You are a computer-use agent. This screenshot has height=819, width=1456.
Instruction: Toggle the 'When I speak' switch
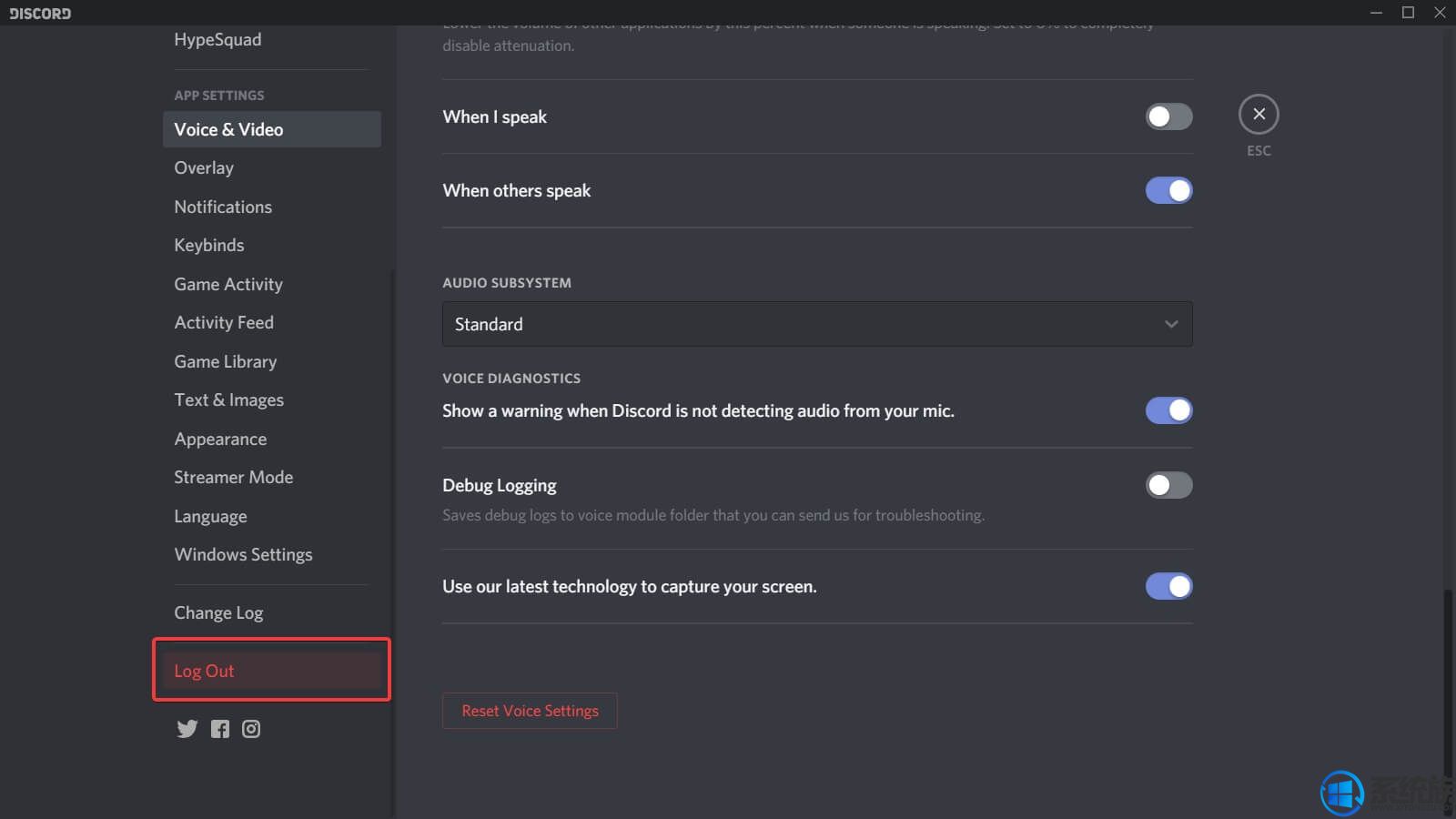point(1168,116)
